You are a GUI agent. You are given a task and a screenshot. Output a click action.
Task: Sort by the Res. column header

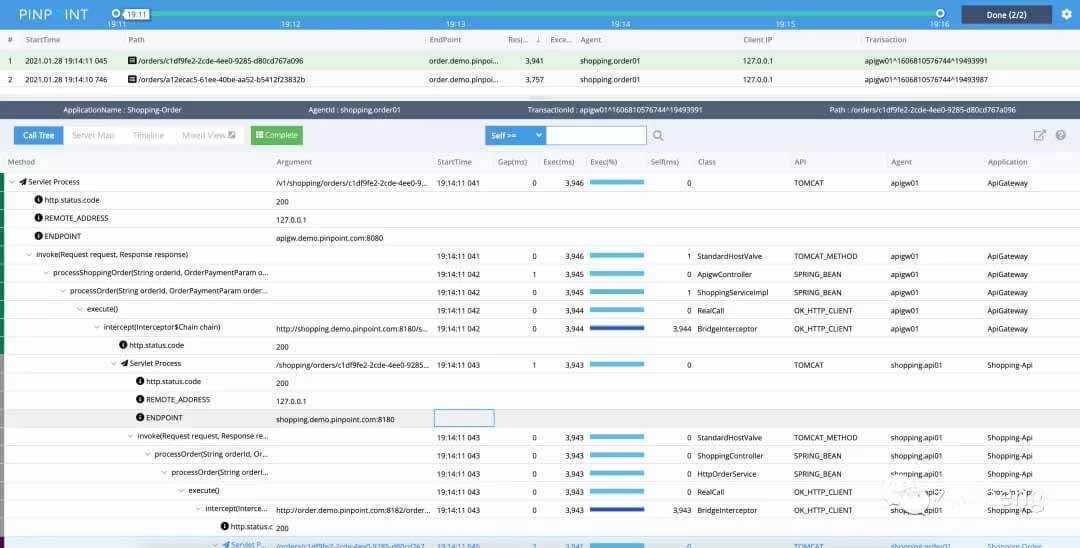click(x=519, y=40)
